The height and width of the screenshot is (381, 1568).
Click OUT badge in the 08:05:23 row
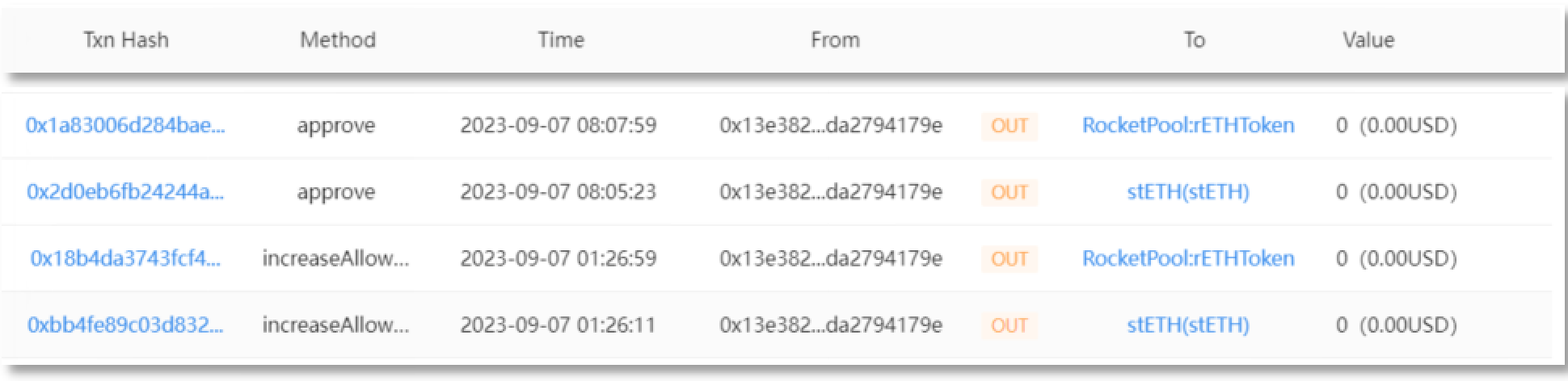(x=1010, y=192)
